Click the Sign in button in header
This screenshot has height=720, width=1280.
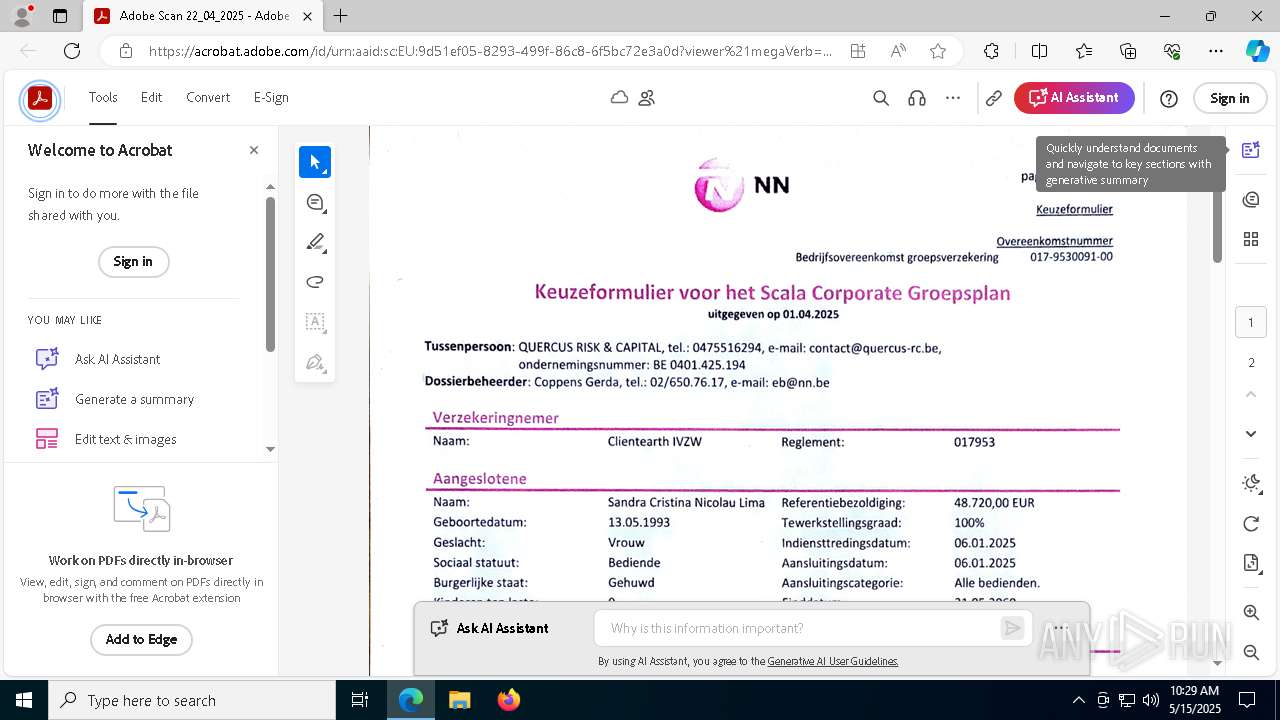click(x=1229, y=98)
